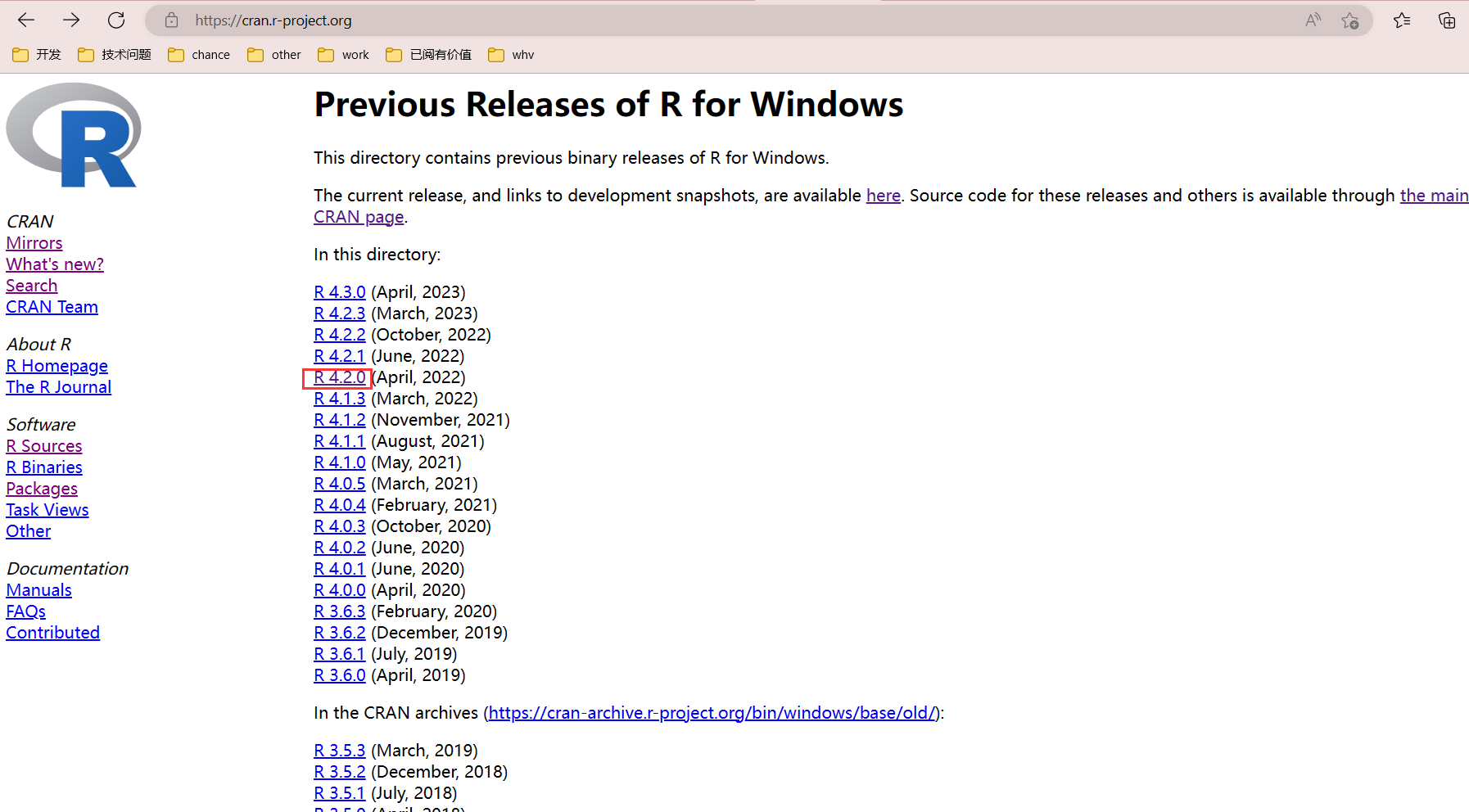The image size is (1469, 812).
Task: Open the R 4.2.1 release link
Action: 340,356
